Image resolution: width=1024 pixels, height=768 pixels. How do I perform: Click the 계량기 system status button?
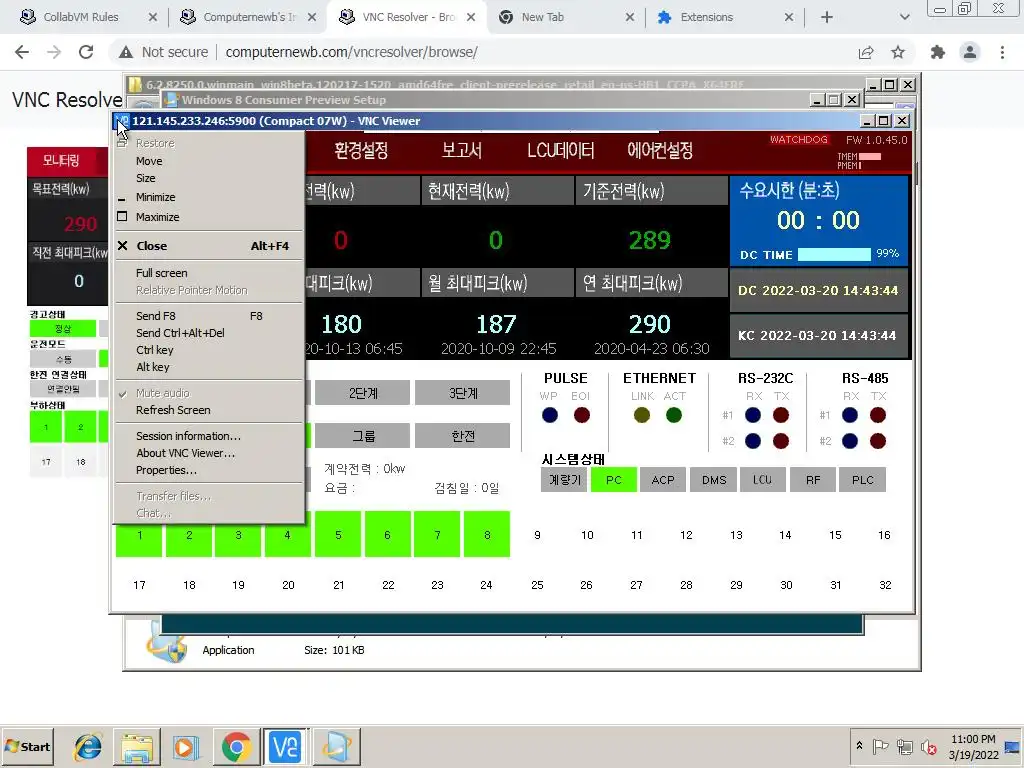[x=564, y=480]
